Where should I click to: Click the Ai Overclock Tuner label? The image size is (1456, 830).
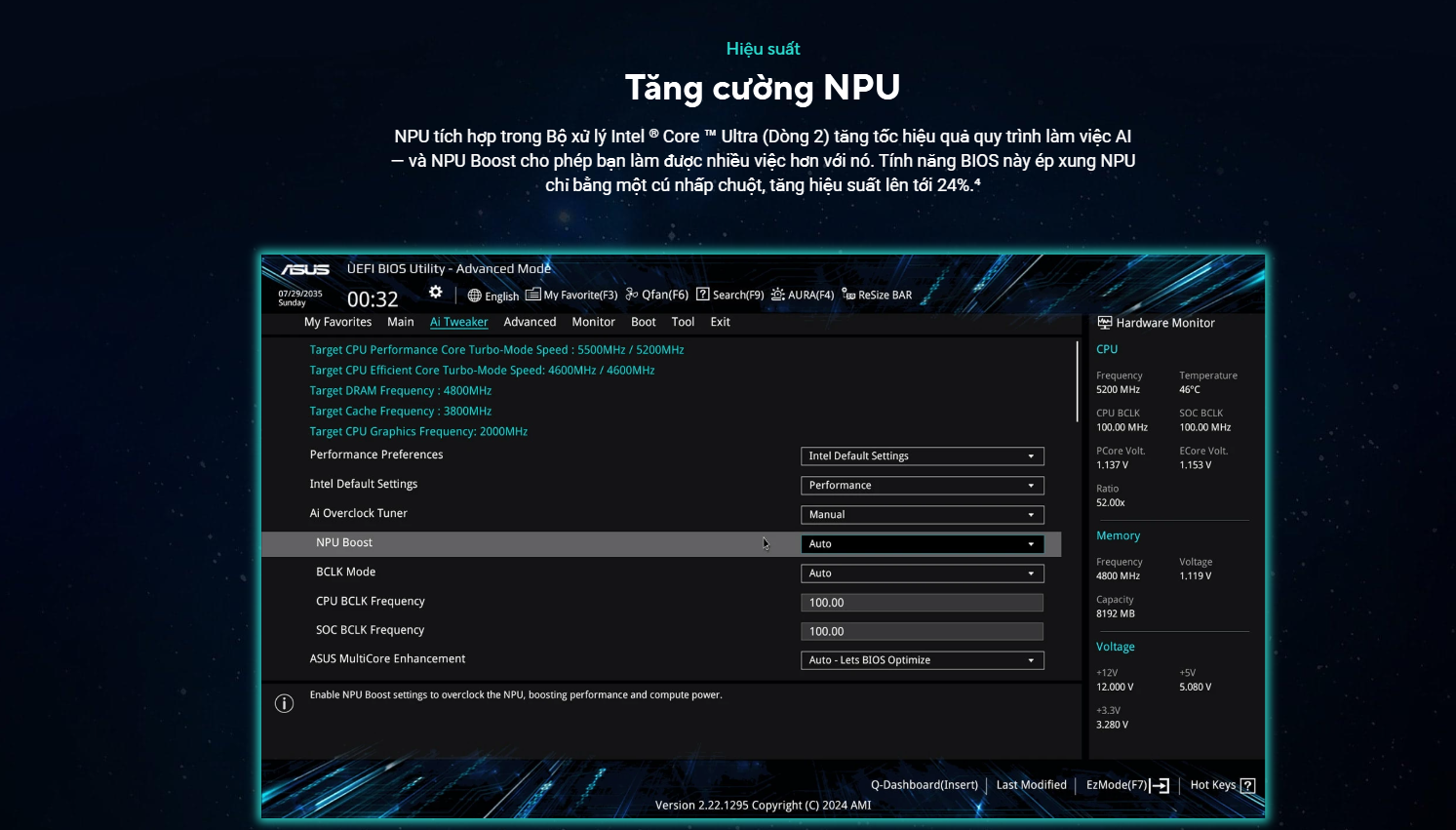[359, 513]
